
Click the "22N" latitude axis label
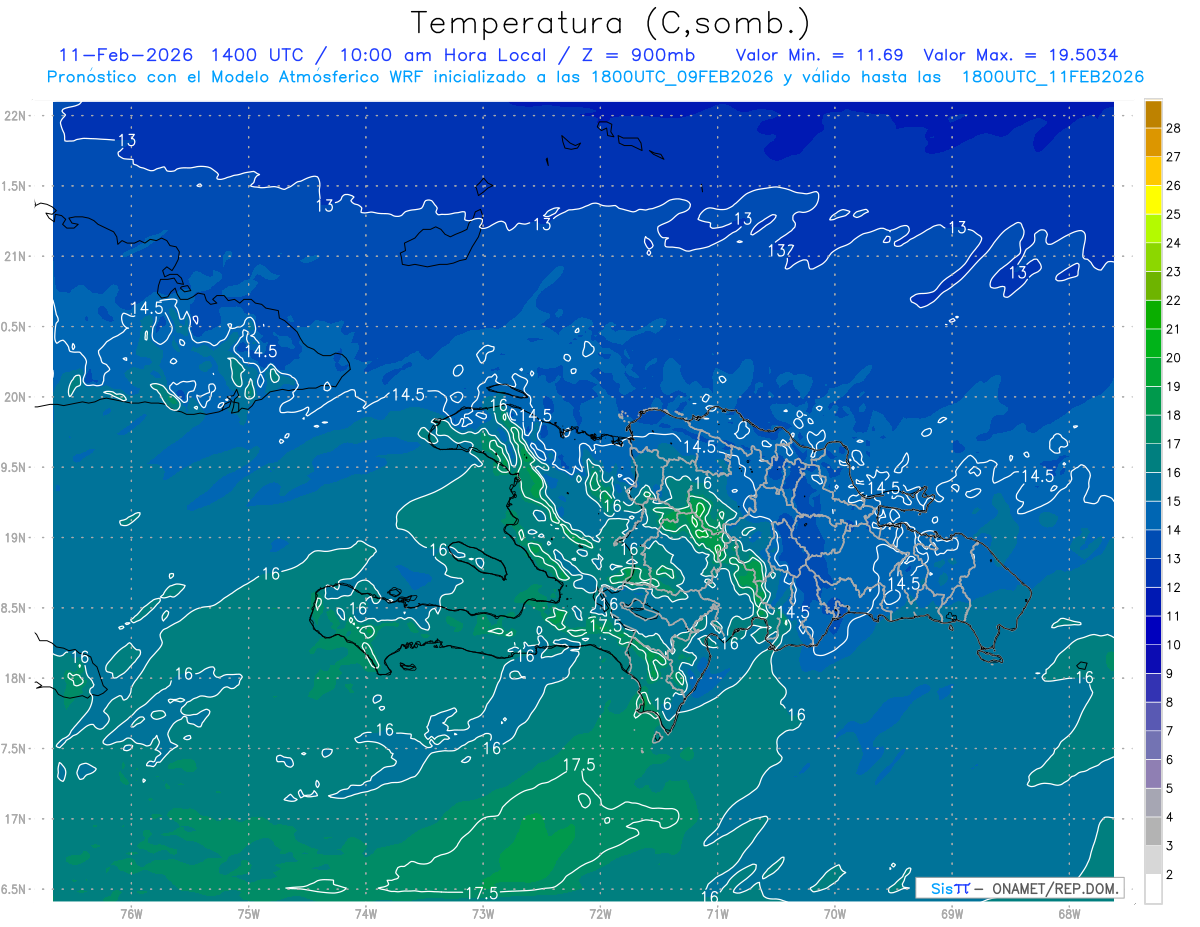17,115
